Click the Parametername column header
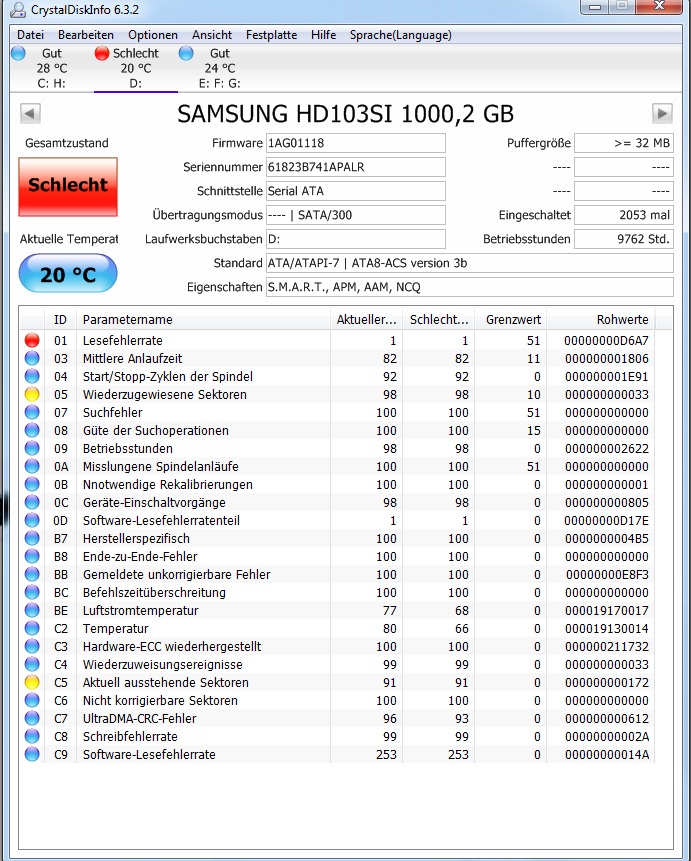The image size is (691, 861). (x=204, y=320)
